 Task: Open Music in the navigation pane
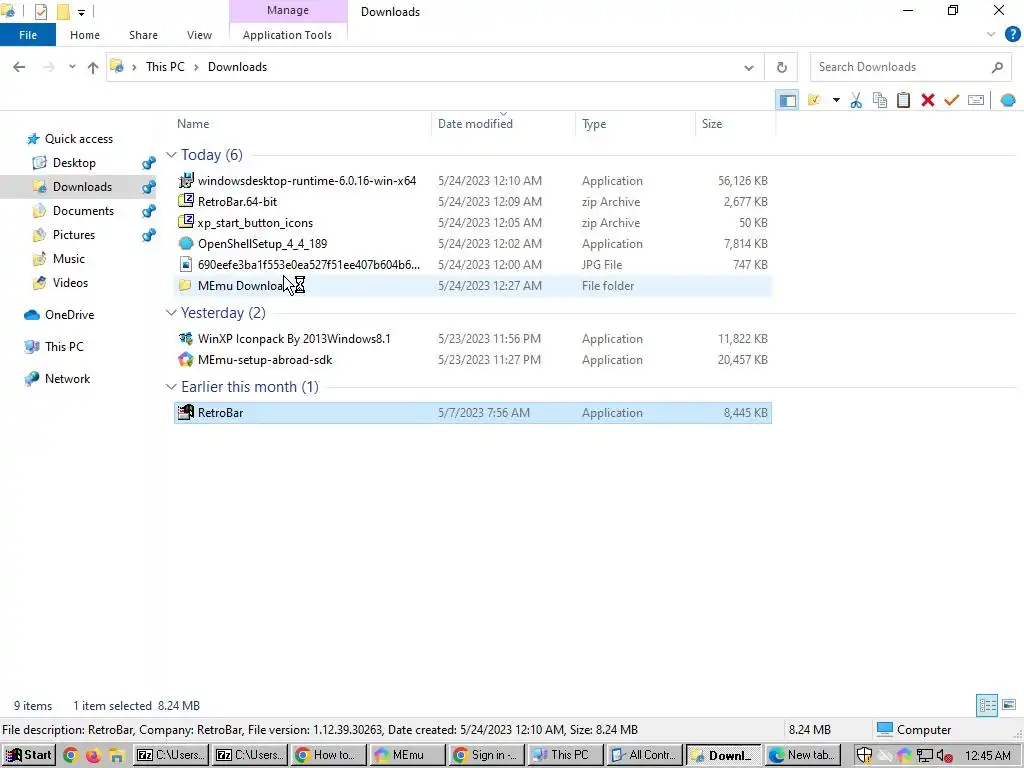[69, 259]
